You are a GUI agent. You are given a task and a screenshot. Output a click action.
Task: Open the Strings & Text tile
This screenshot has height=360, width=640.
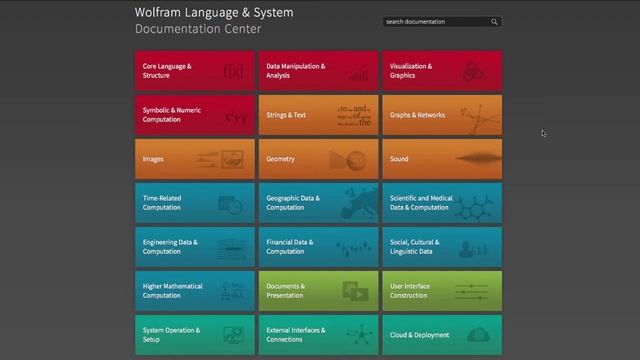(318, 115)
